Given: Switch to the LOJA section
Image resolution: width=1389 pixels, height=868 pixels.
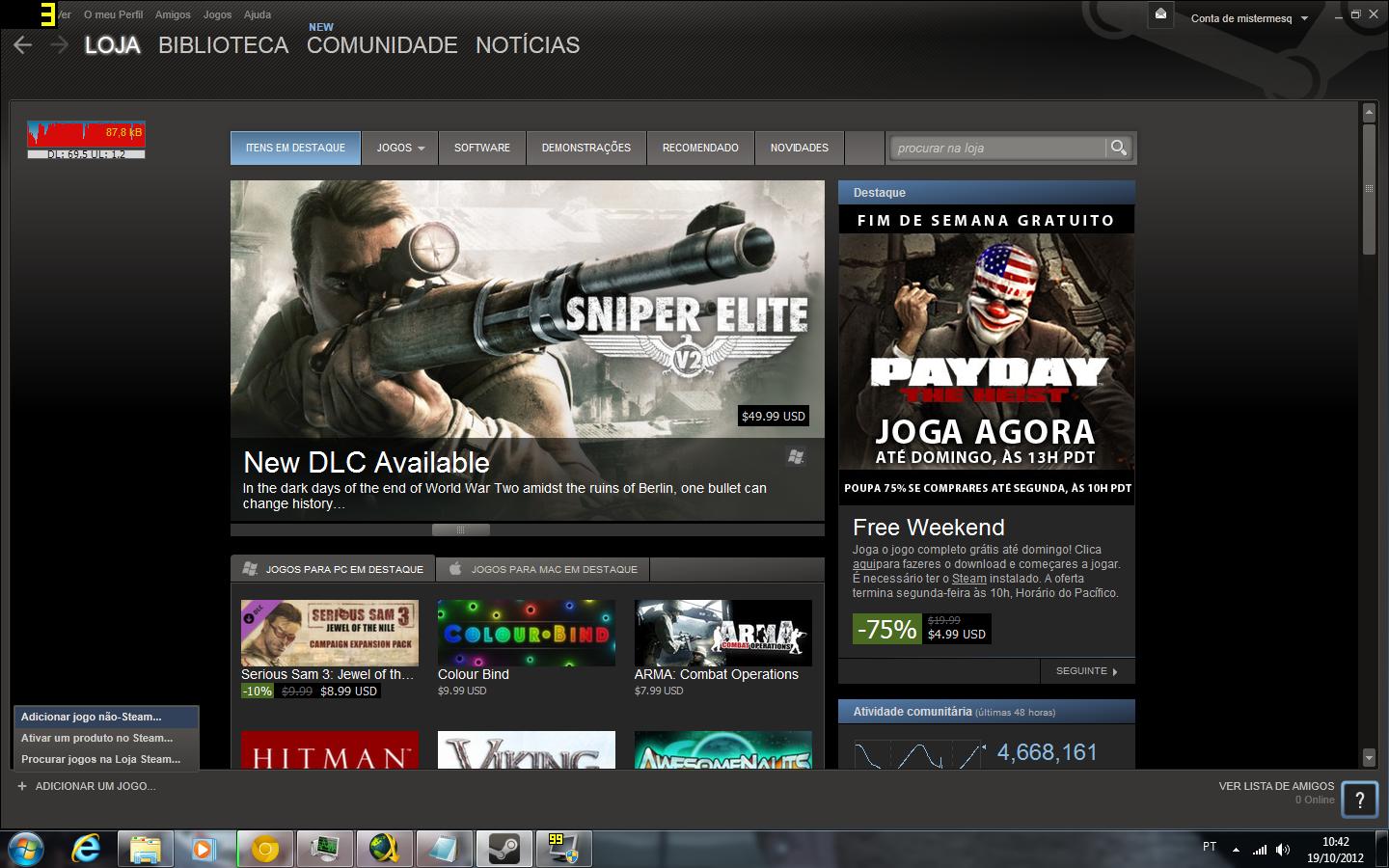Looking at the screenshot, I should click(x=113, y=45).
